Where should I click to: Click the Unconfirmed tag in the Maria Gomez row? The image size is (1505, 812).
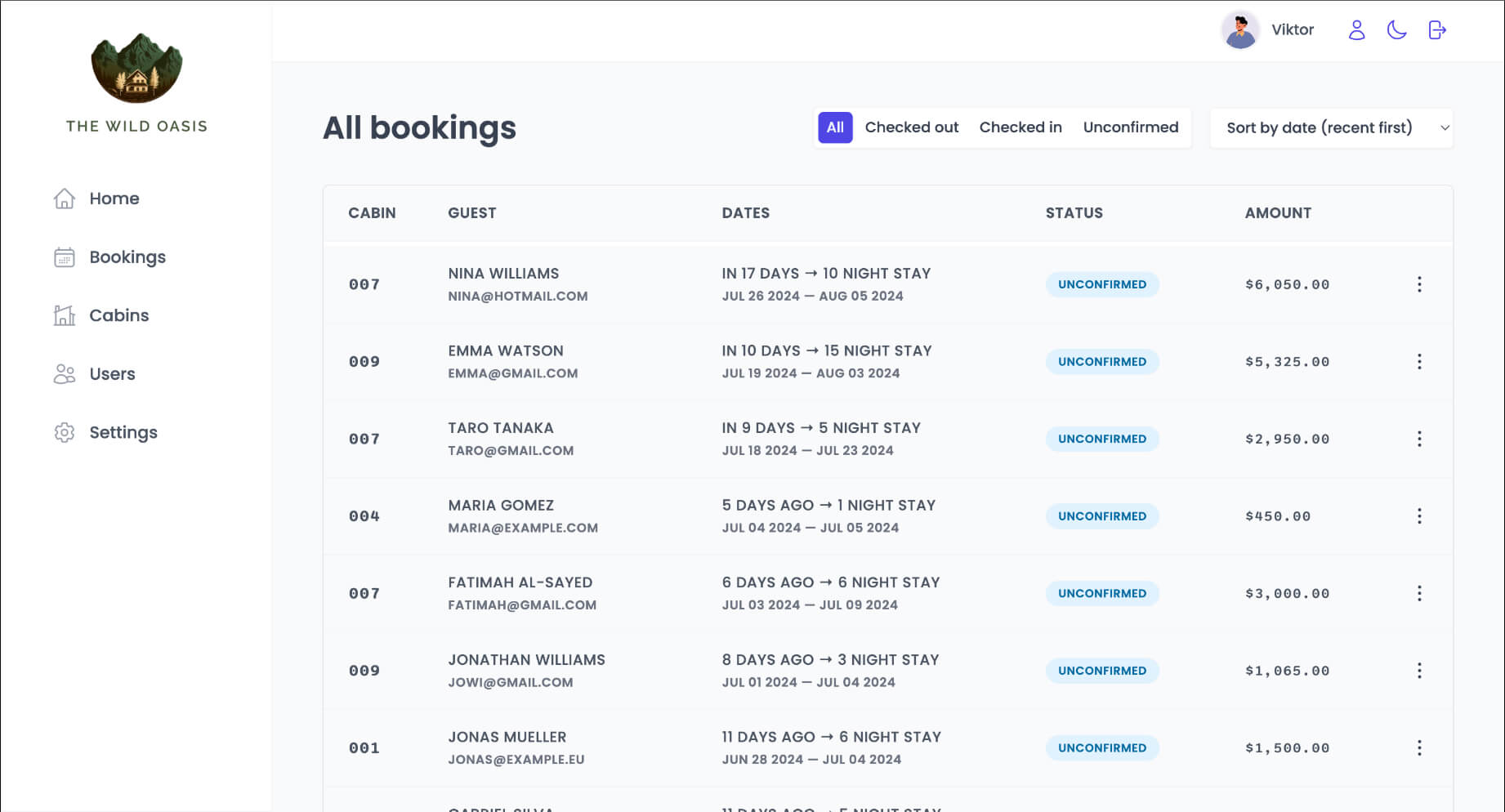pyautogui.click(x=1102, y=516)
